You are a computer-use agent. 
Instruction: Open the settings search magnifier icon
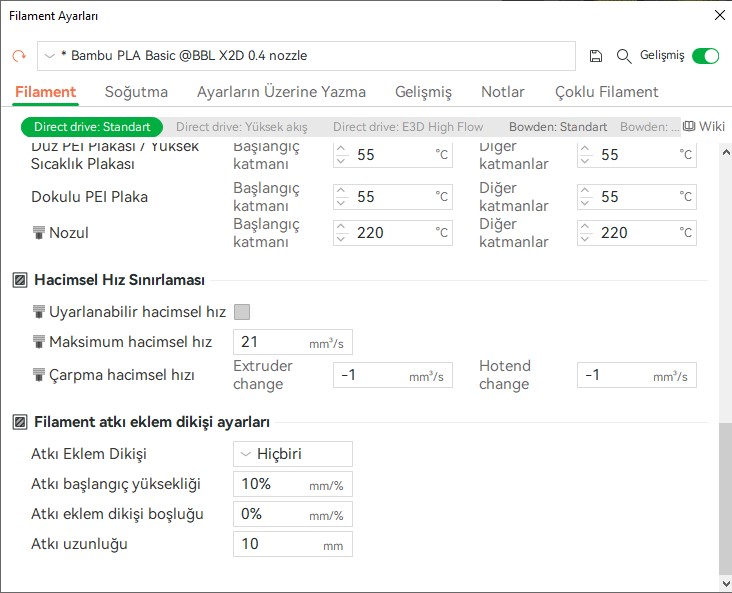coord(624,56)
